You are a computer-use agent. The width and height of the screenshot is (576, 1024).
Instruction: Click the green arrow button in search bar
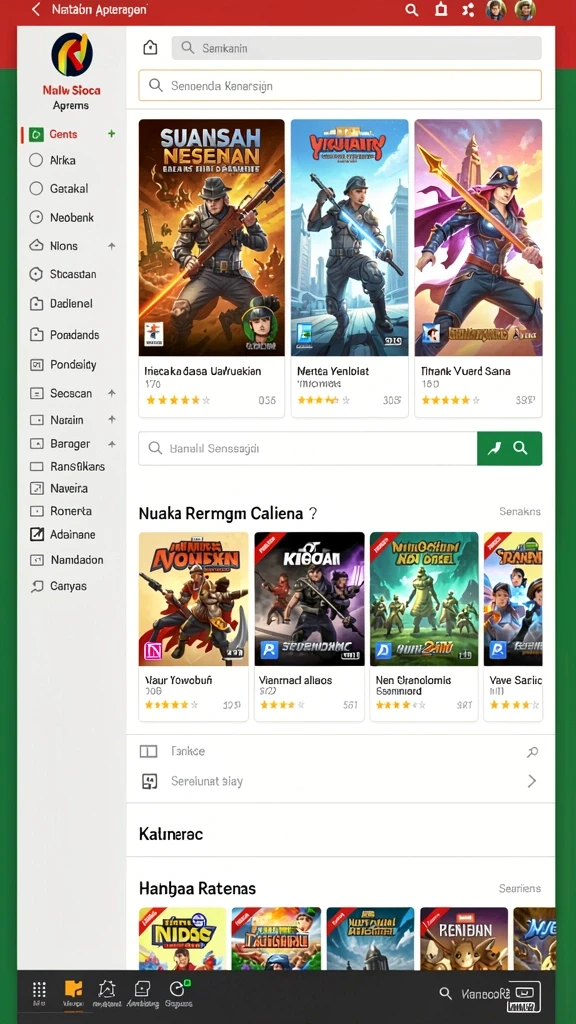(495, 448)
